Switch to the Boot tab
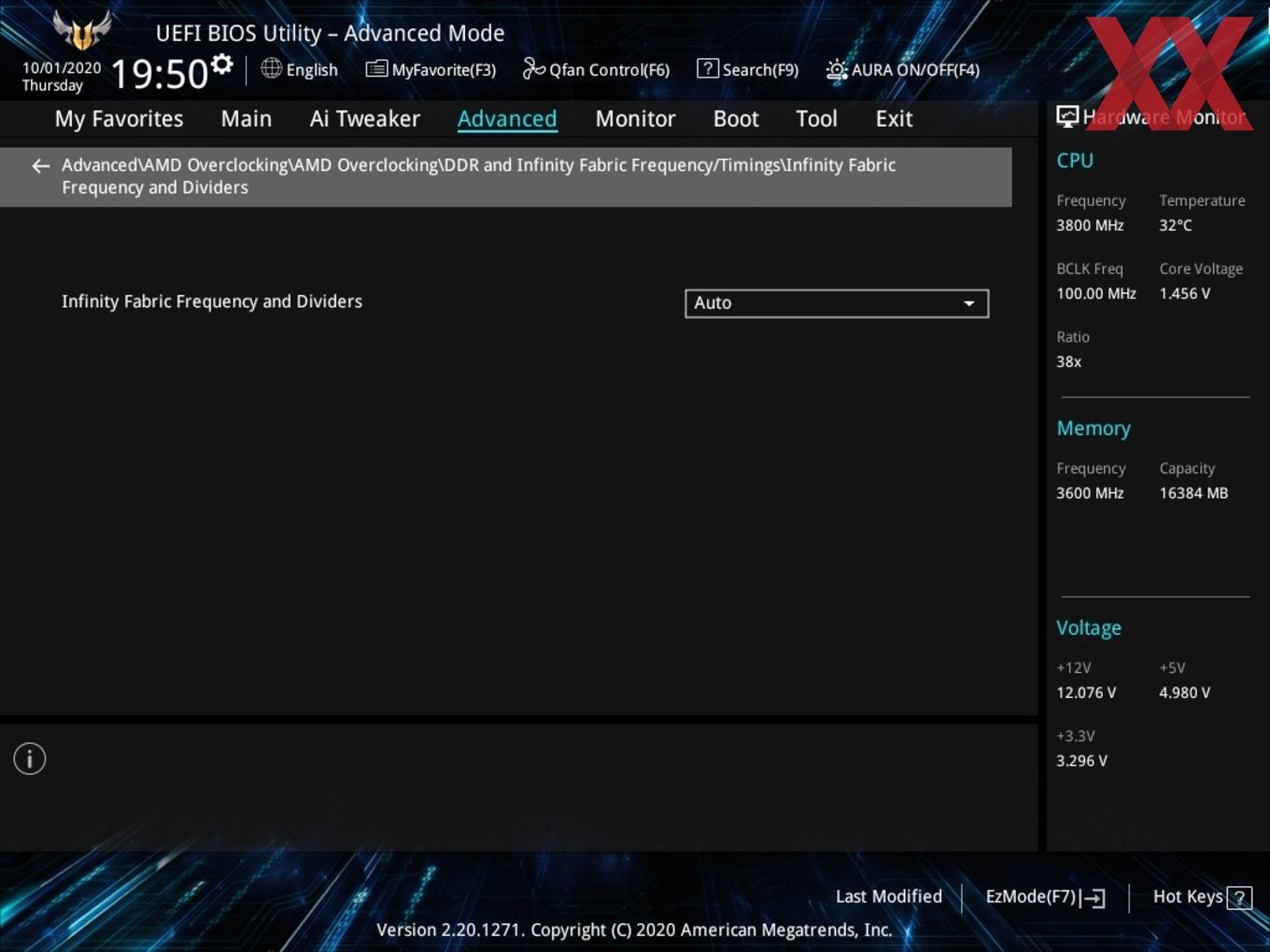 click(x=736, y=119)
